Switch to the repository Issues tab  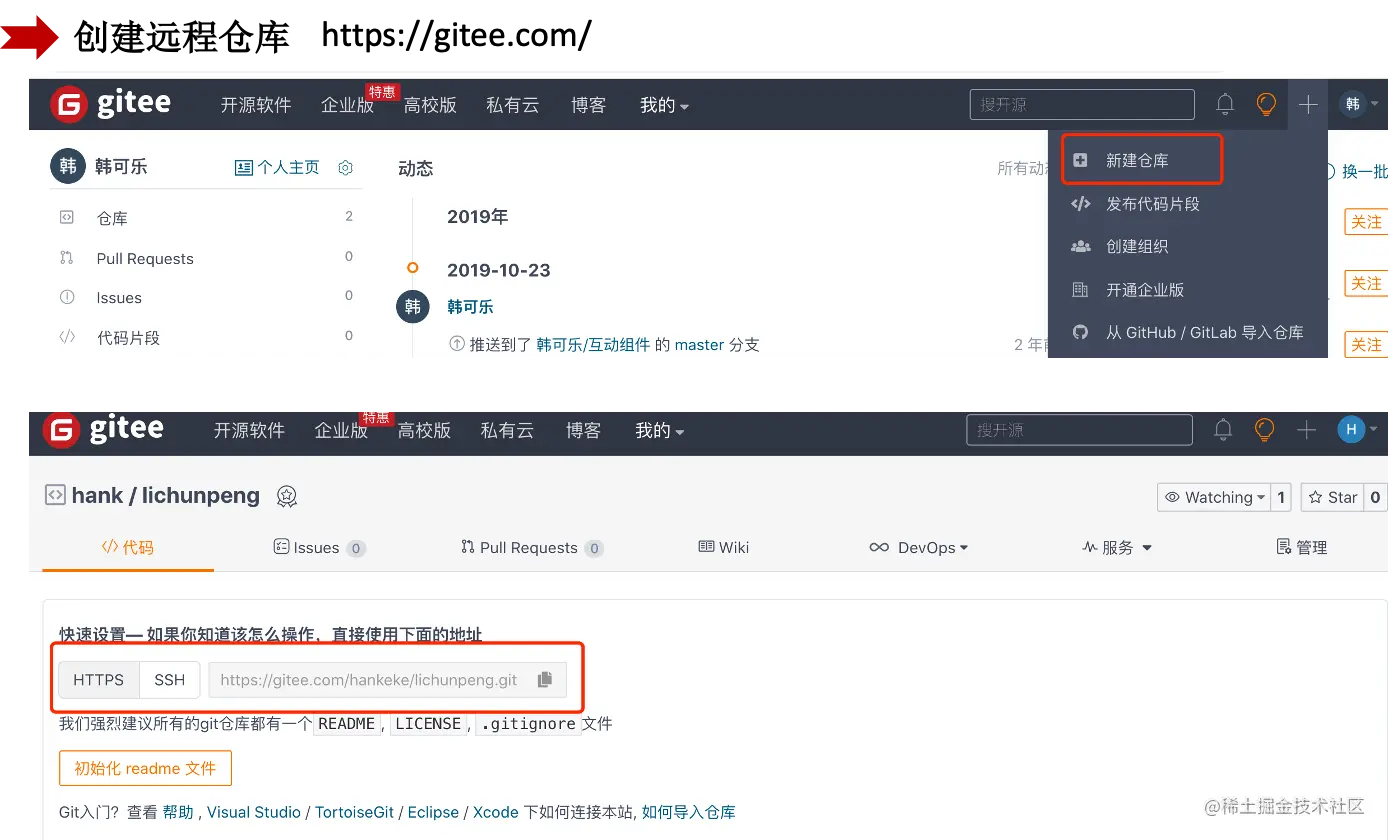click(319, 547)
